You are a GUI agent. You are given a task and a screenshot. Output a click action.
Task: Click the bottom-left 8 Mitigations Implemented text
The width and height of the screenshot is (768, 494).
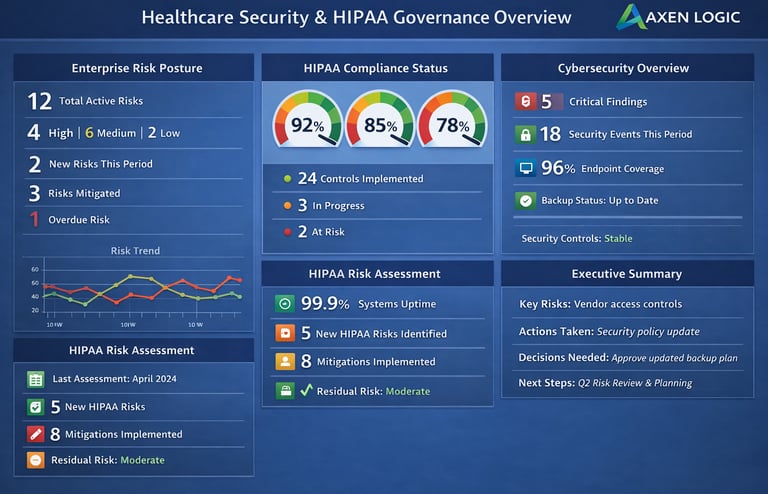(116, 434)
